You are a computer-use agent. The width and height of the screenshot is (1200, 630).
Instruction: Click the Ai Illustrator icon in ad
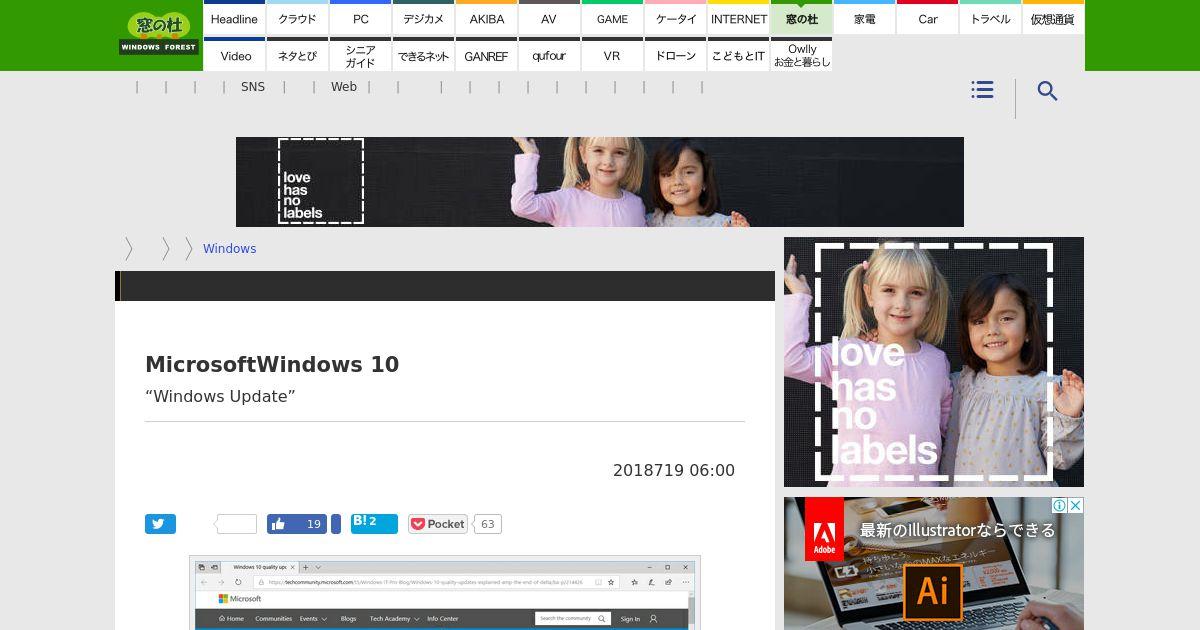click(932, 592)
